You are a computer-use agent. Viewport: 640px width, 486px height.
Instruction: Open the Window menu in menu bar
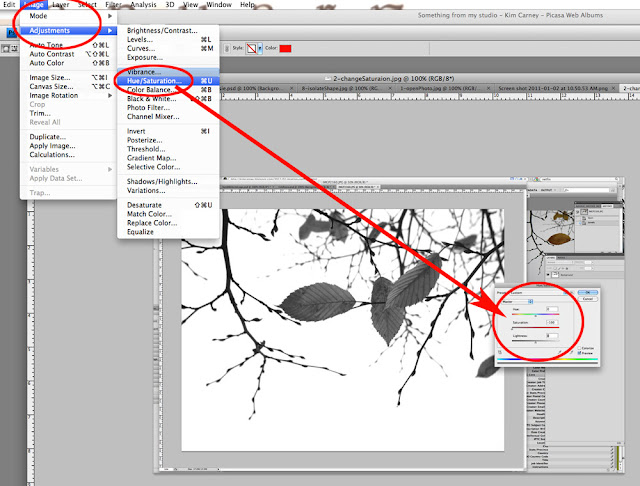pos(219,5)
